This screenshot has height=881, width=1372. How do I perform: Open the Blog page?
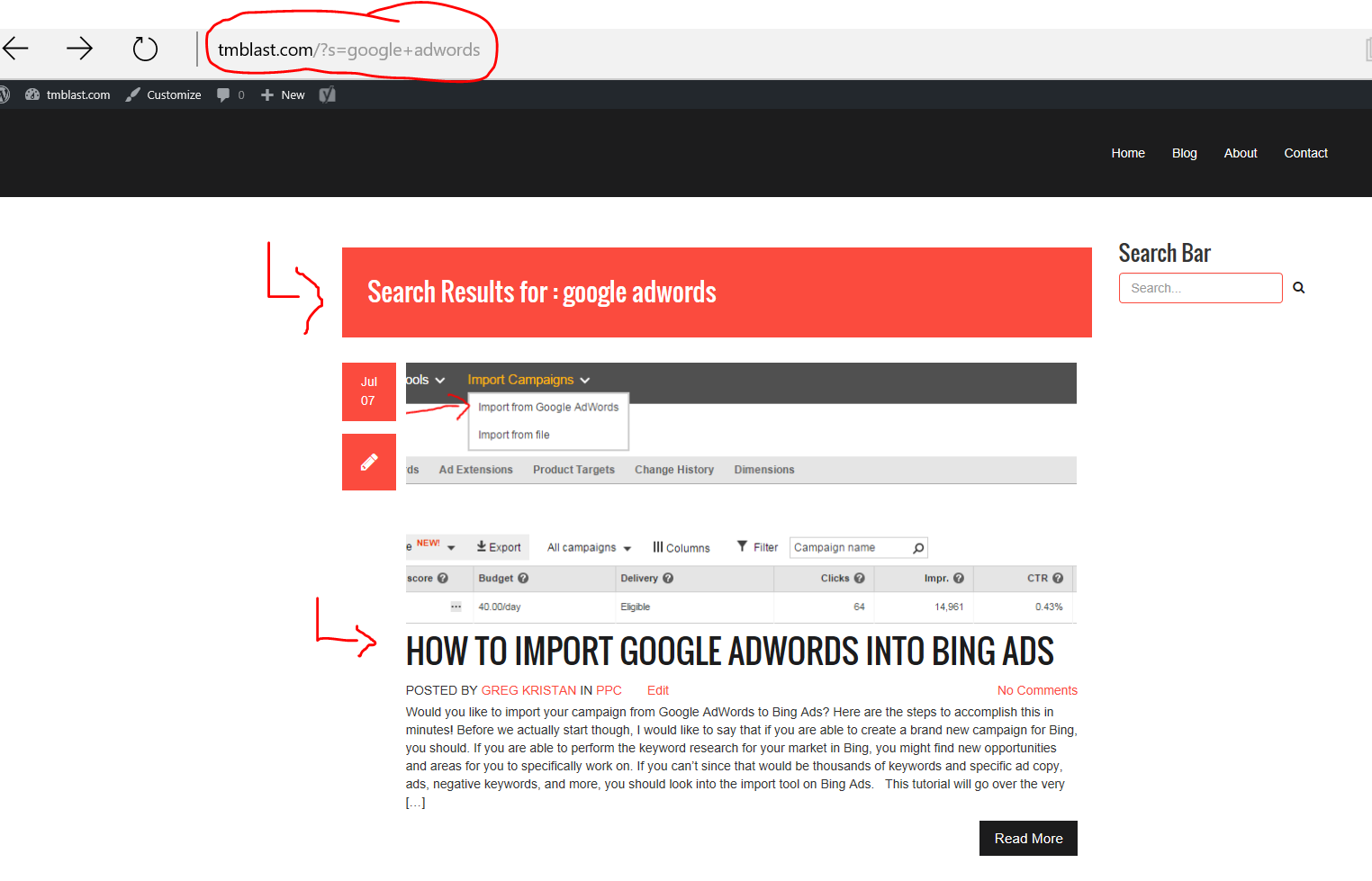tap(1185, 153)
